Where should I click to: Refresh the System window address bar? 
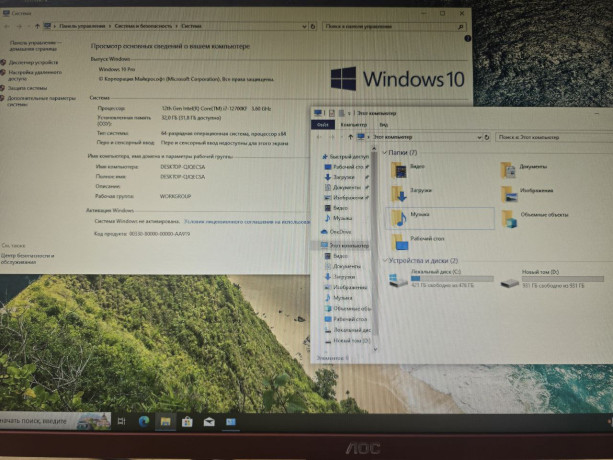pos(313,26)
